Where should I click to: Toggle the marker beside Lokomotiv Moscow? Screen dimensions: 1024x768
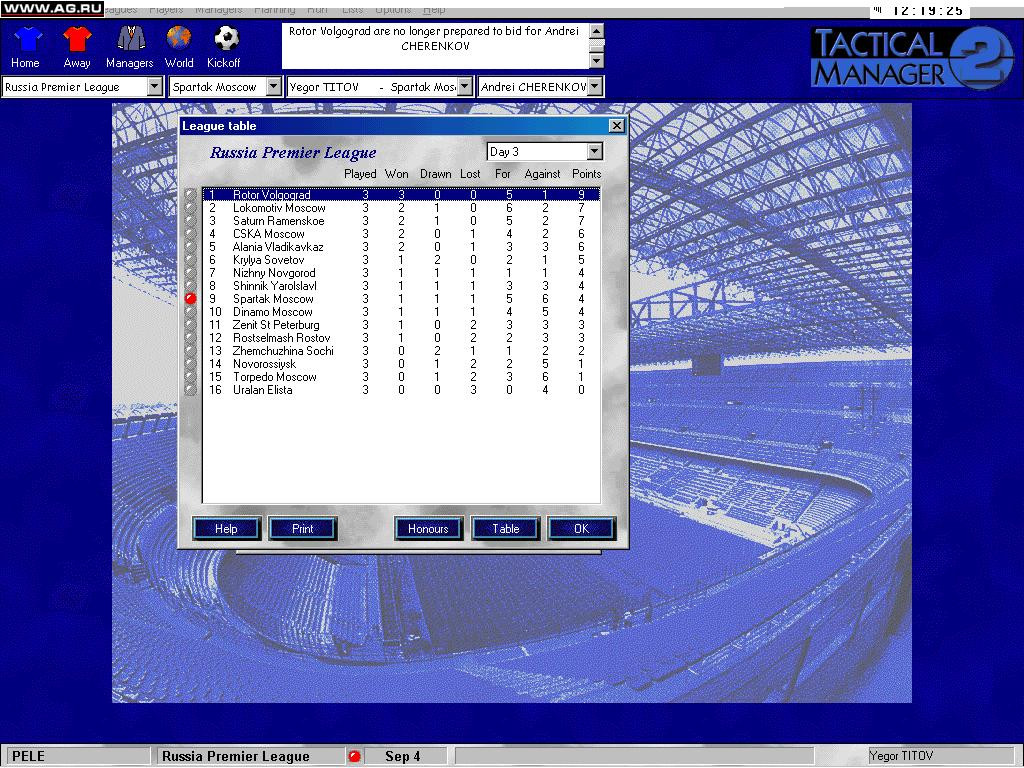[191, 208]
